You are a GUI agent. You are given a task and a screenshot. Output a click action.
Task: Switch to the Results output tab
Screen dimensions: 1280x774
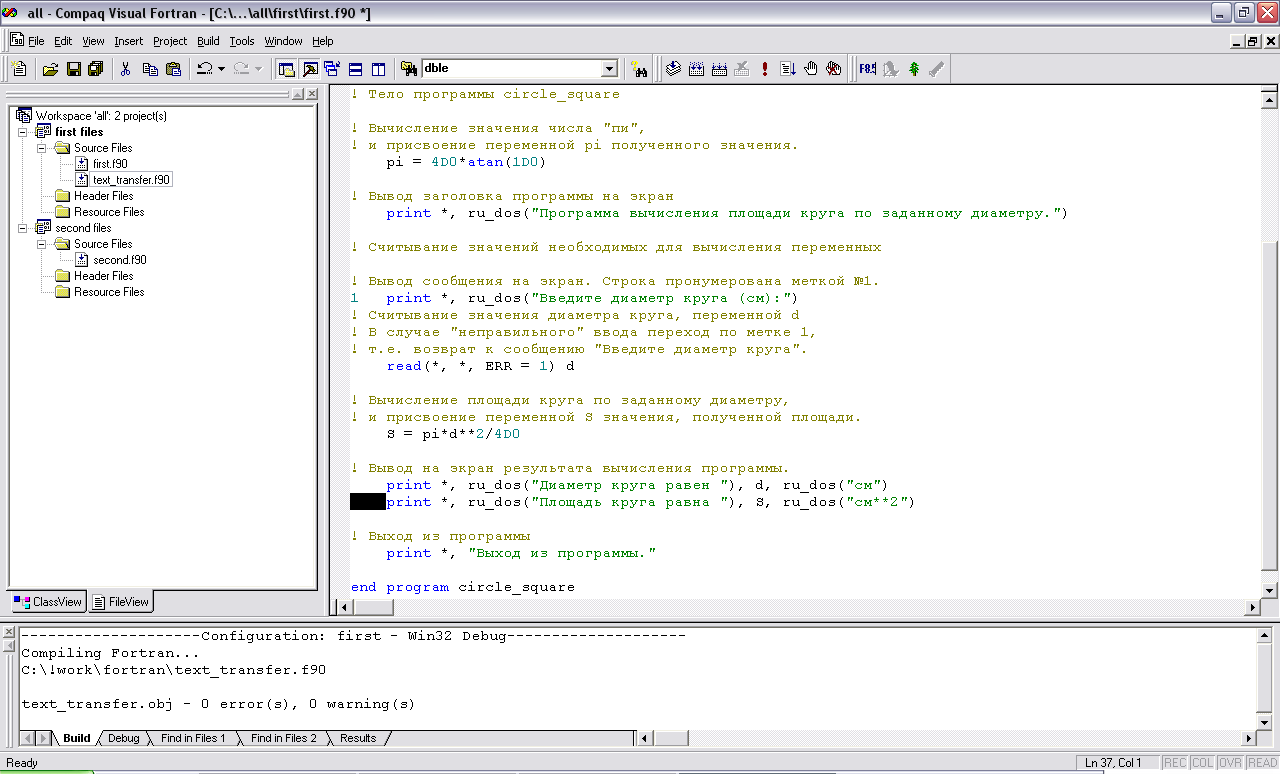pos(358,738)
